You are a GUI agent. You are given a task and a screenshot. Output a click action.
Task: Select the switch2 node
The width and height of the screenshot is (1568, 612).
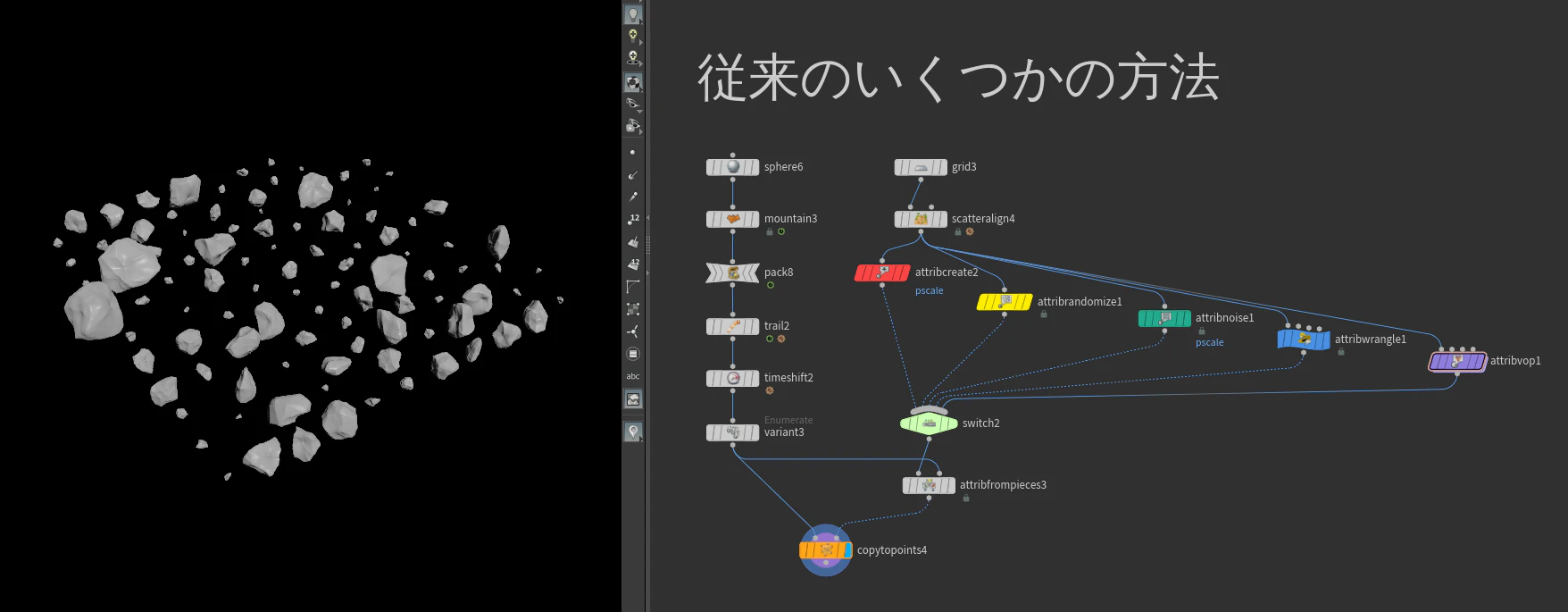929,423
